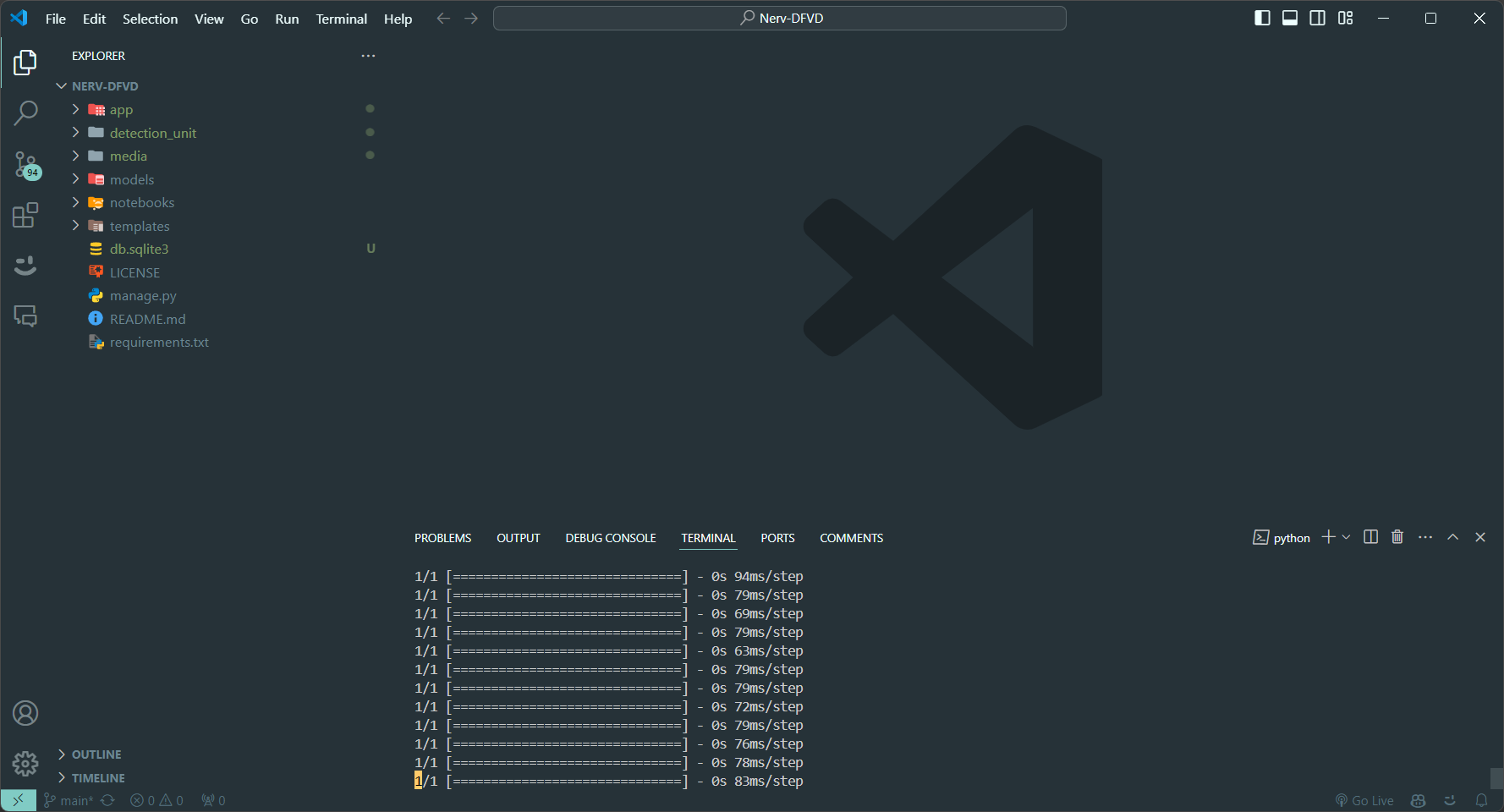The width and height of the screenshot is (1504, 812).
Task: Open the View menu
Action: tap(209, 19)
